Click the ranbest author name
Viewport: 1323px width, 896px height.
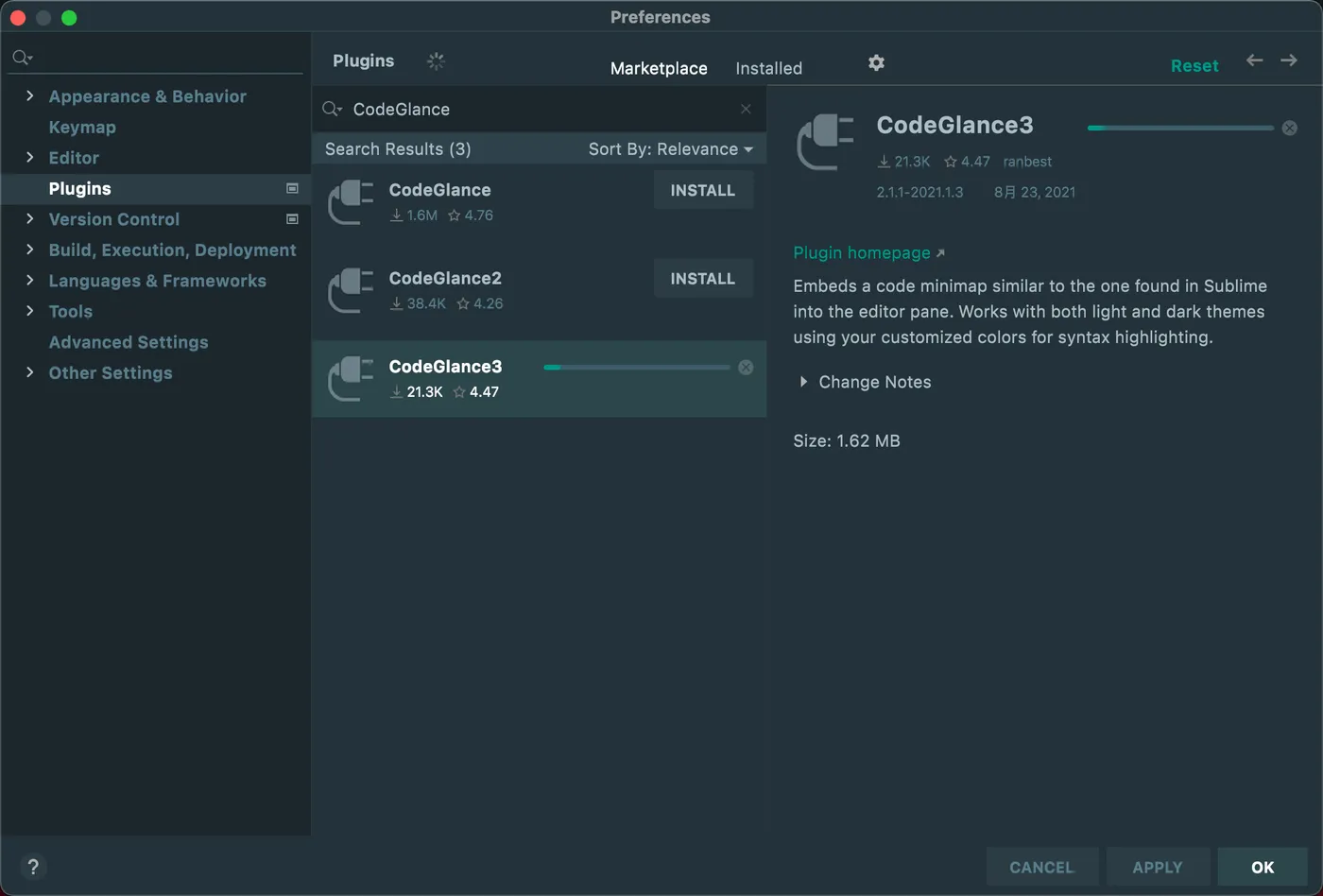click(1027, 162)
